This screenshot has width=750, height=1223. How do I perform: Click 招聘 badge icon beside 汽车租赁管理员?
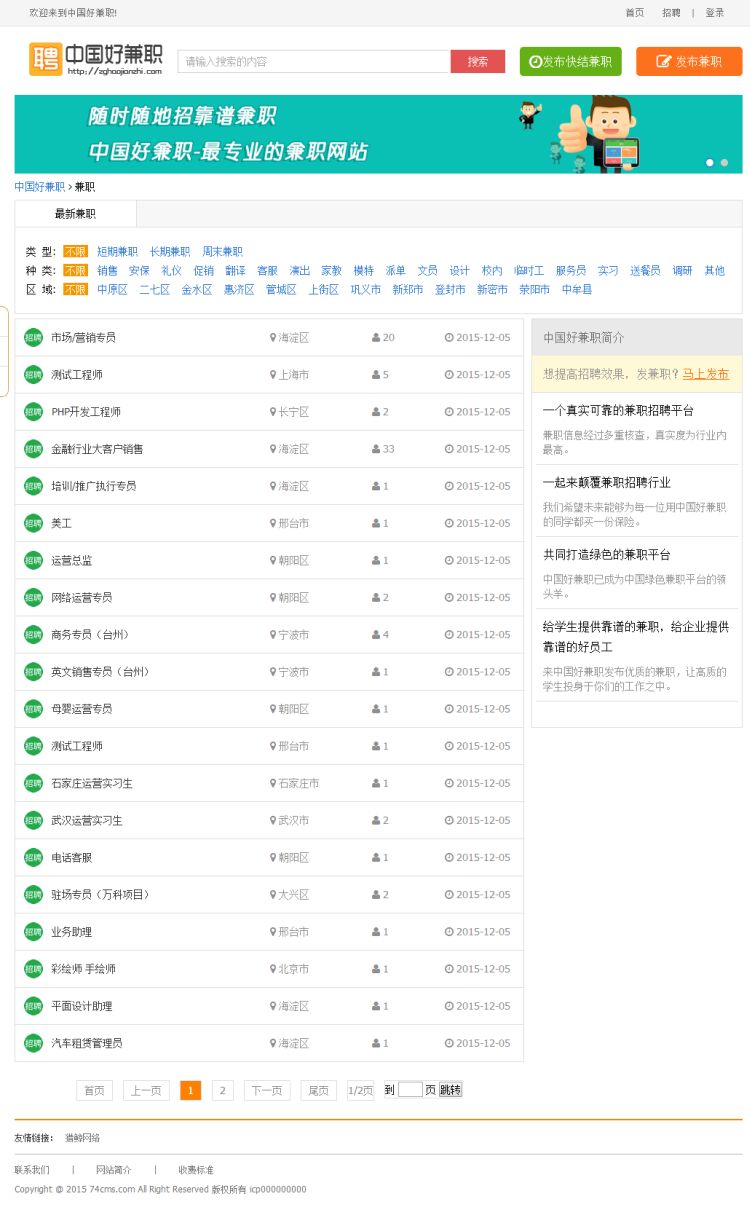pos(34,1043)
